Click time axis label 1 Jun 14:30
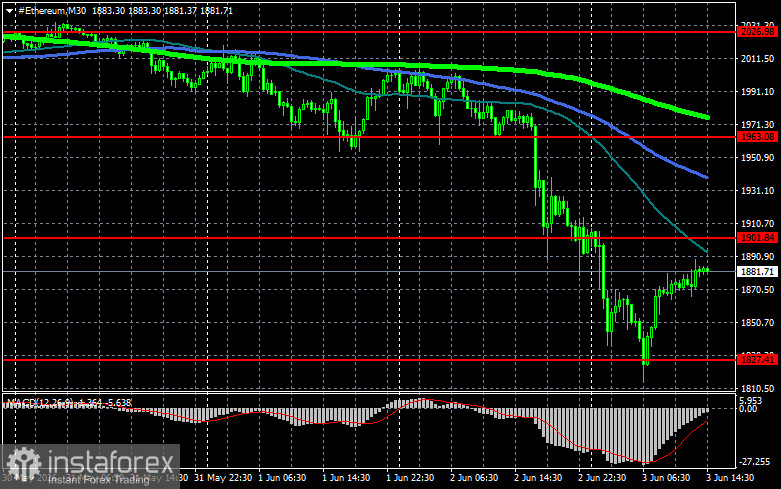 coord(346,478)
